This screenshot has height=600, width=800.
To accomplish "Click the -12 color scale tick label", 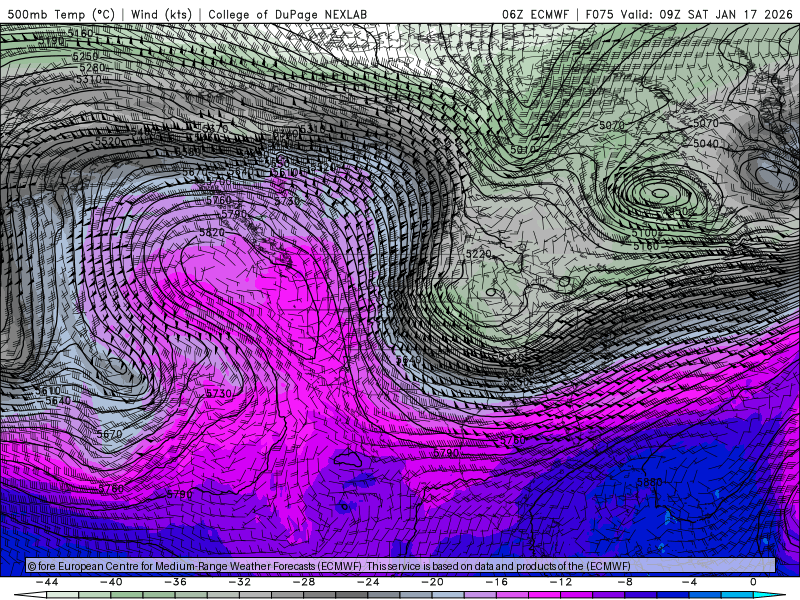I will tap(561, 582).
